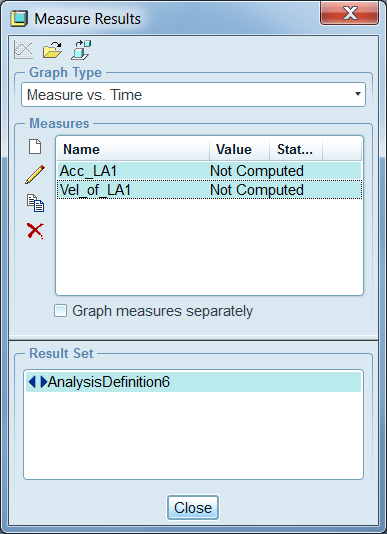Select the Acc_LA1 measure row
This screenshot has width=387, height=534.
[209, 171]
